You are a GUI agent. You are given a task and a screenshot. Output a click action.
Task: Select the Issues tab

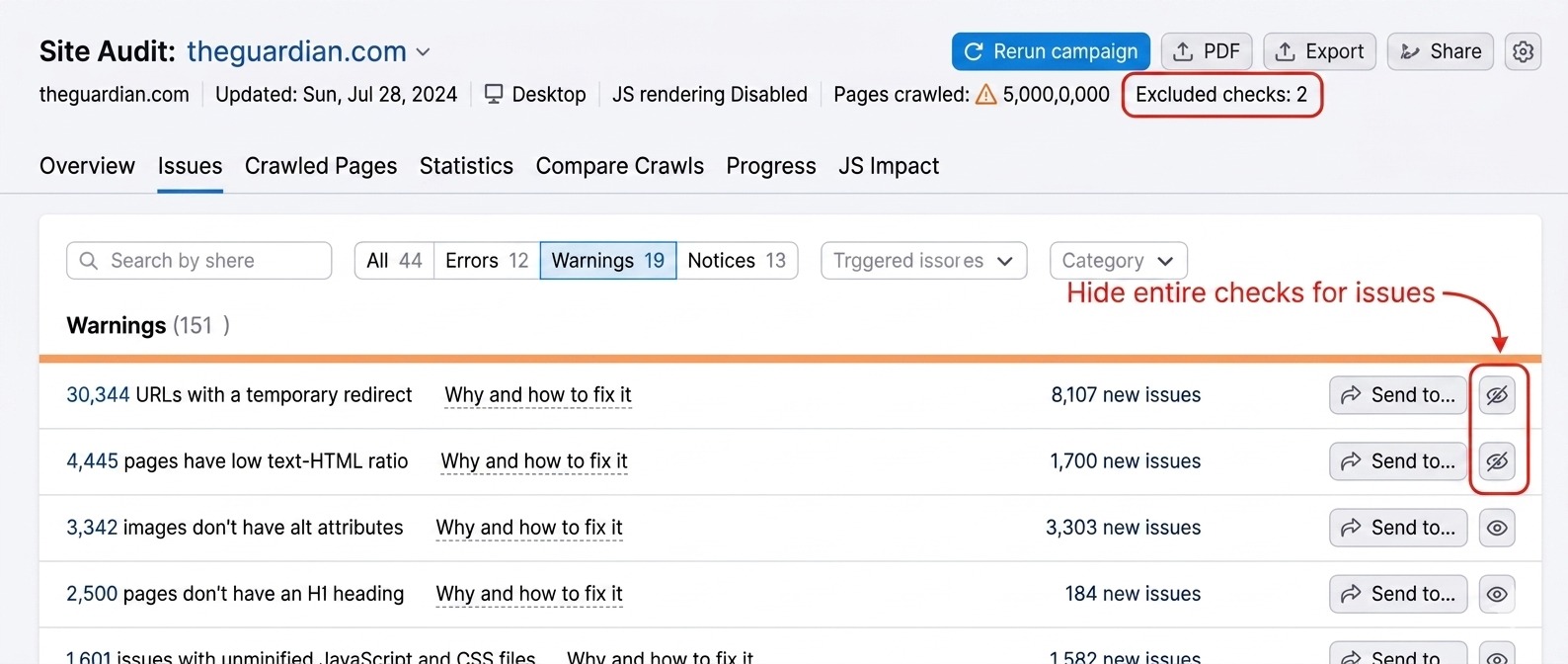pos(190,166)
